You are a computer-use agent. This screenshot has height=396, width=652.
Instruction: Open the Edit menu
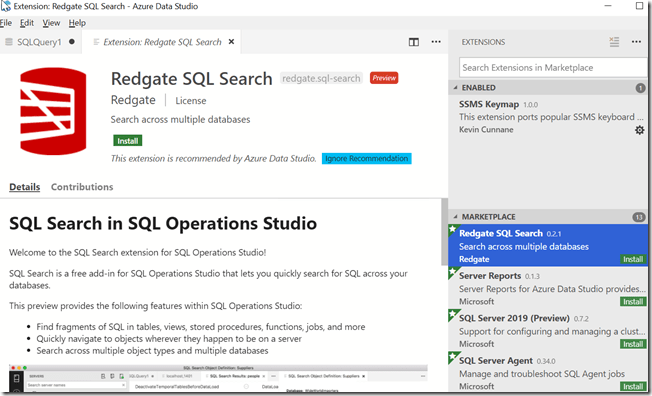[x=27, y=23]
